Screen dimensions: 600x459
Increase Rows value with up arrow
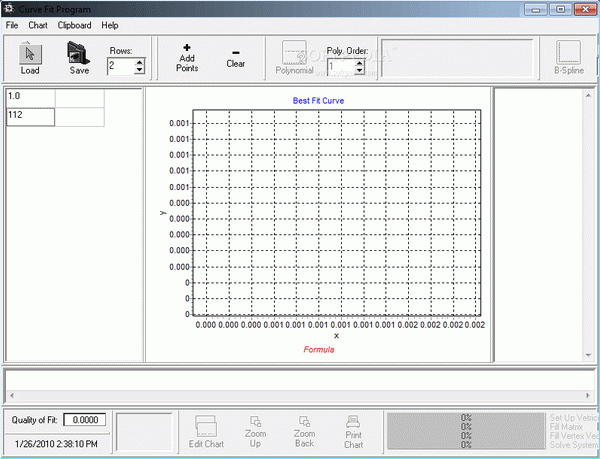click(139, 63)
